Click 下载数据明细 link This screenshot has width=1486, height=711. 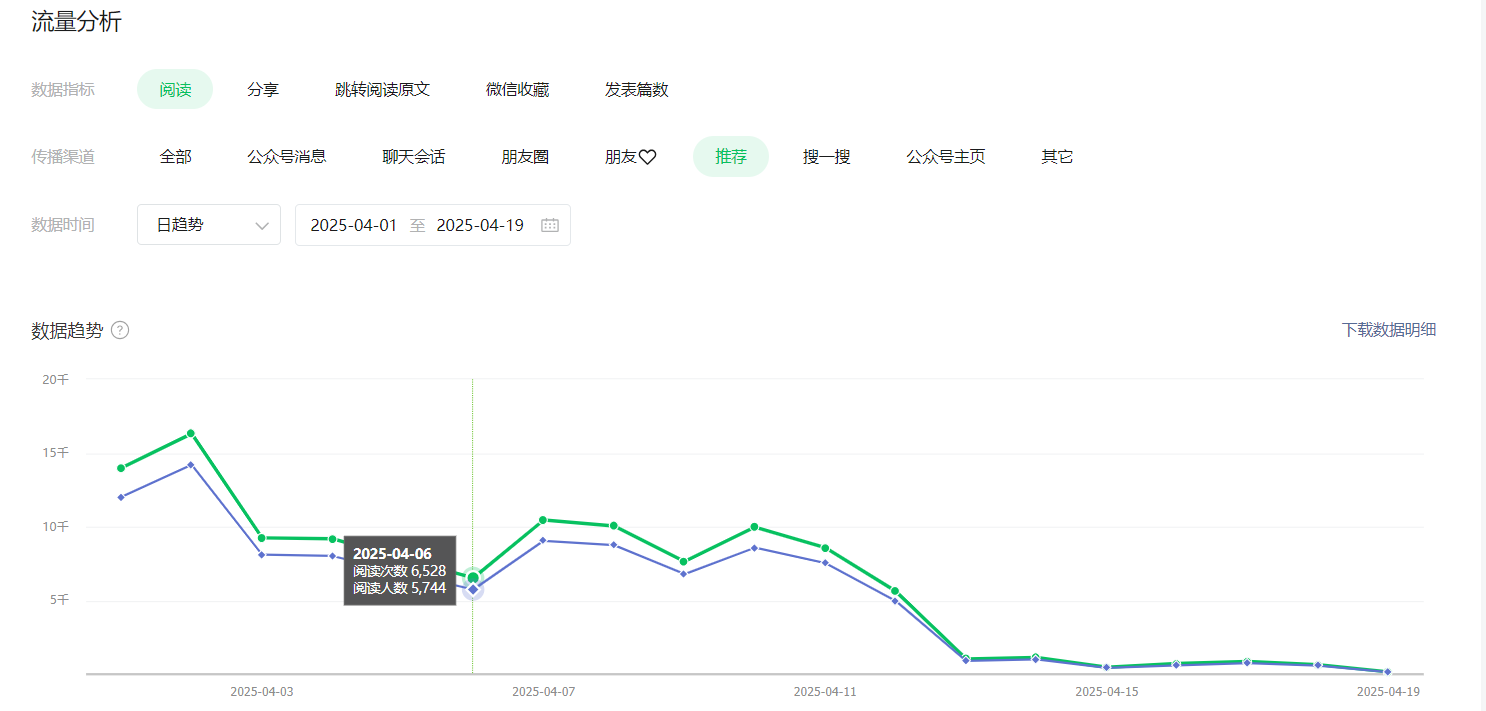(1389, 330)
